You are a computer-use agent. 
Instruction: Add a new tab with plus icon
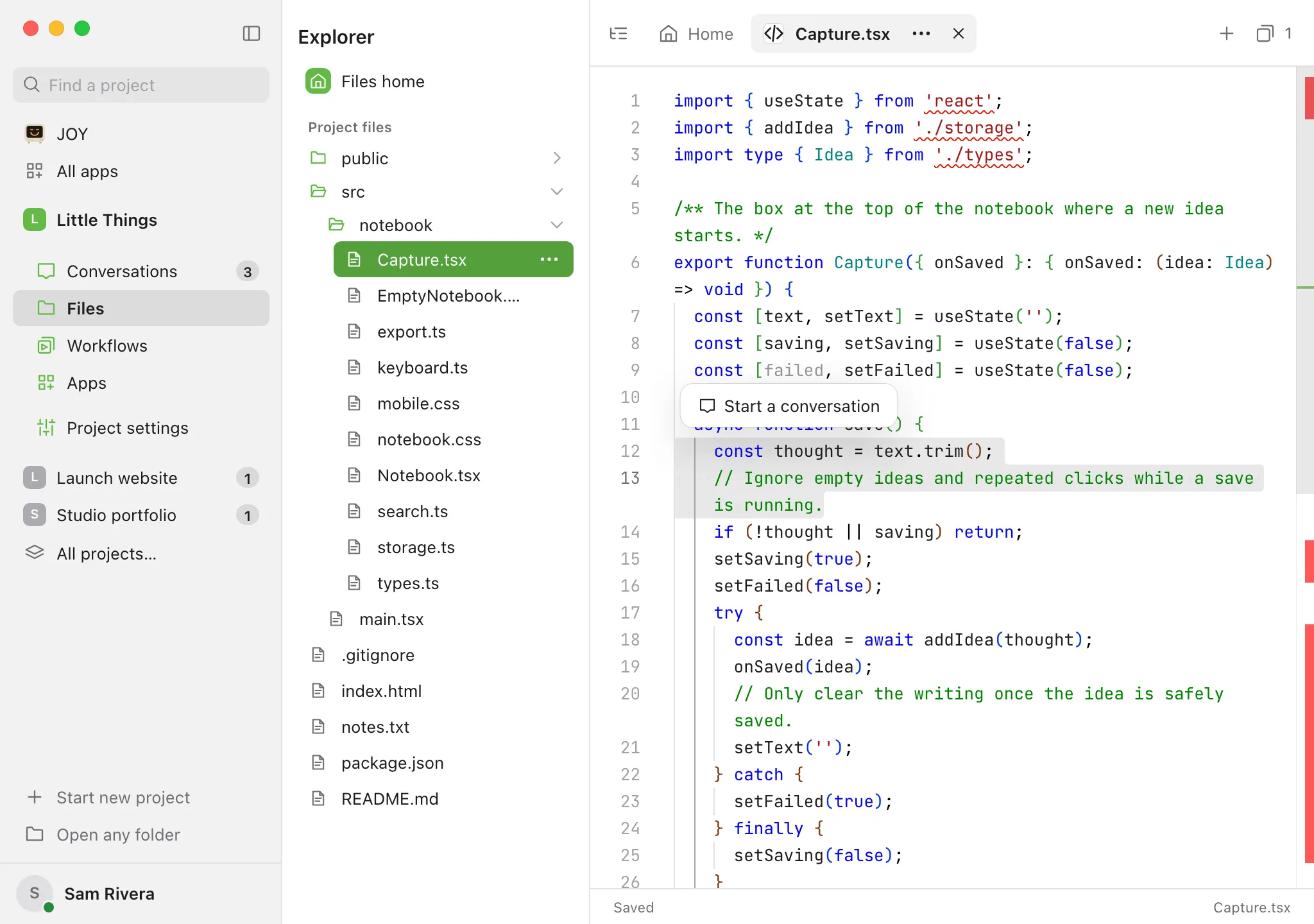(1227, 33)
